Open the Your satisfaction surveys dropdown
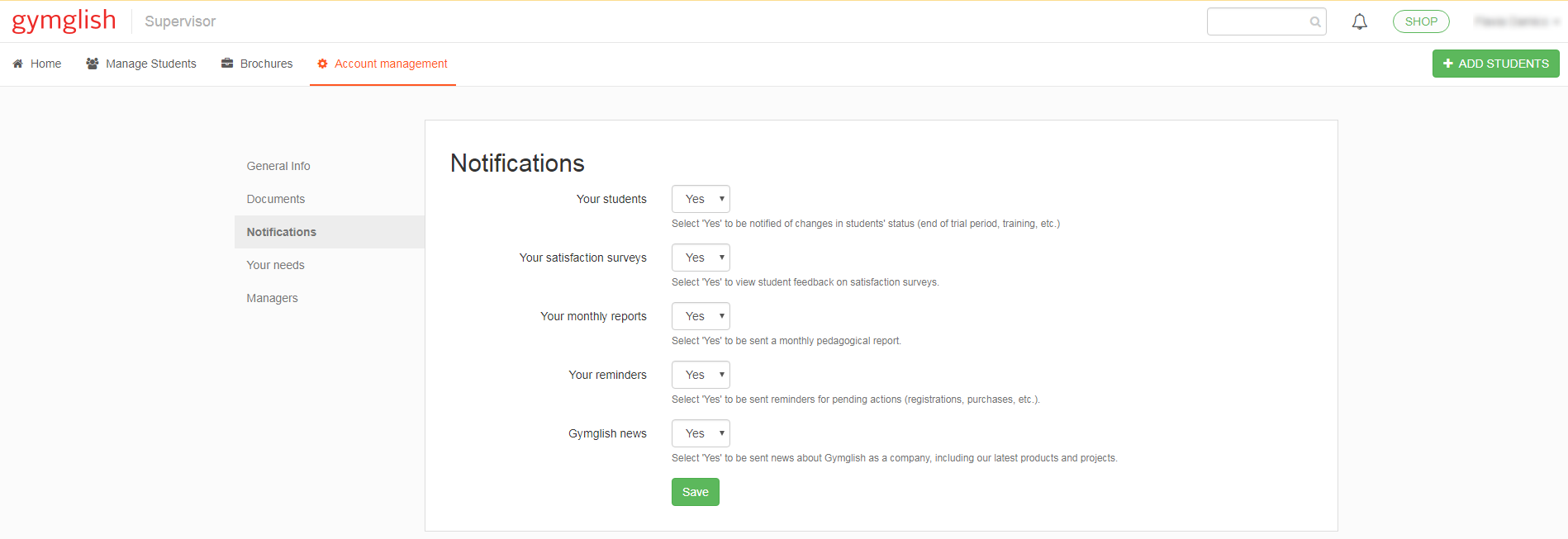1568x539 pixels. [x=701, y=258]
